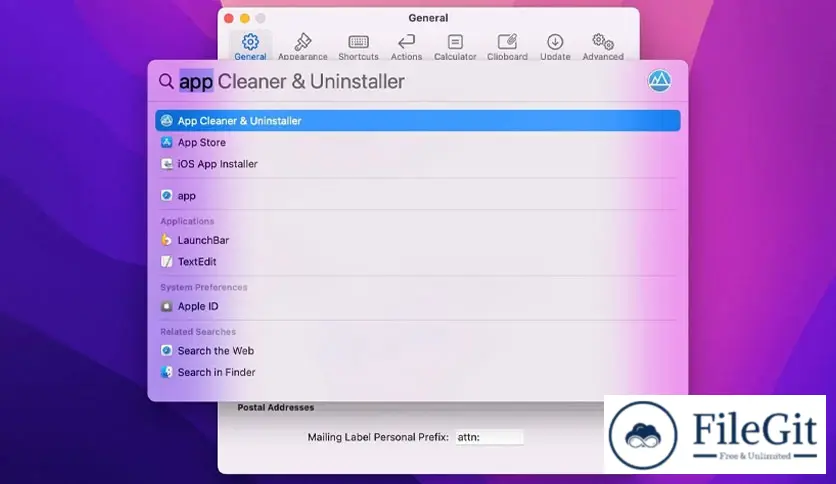Open the Calculator preferences tab

455,47
